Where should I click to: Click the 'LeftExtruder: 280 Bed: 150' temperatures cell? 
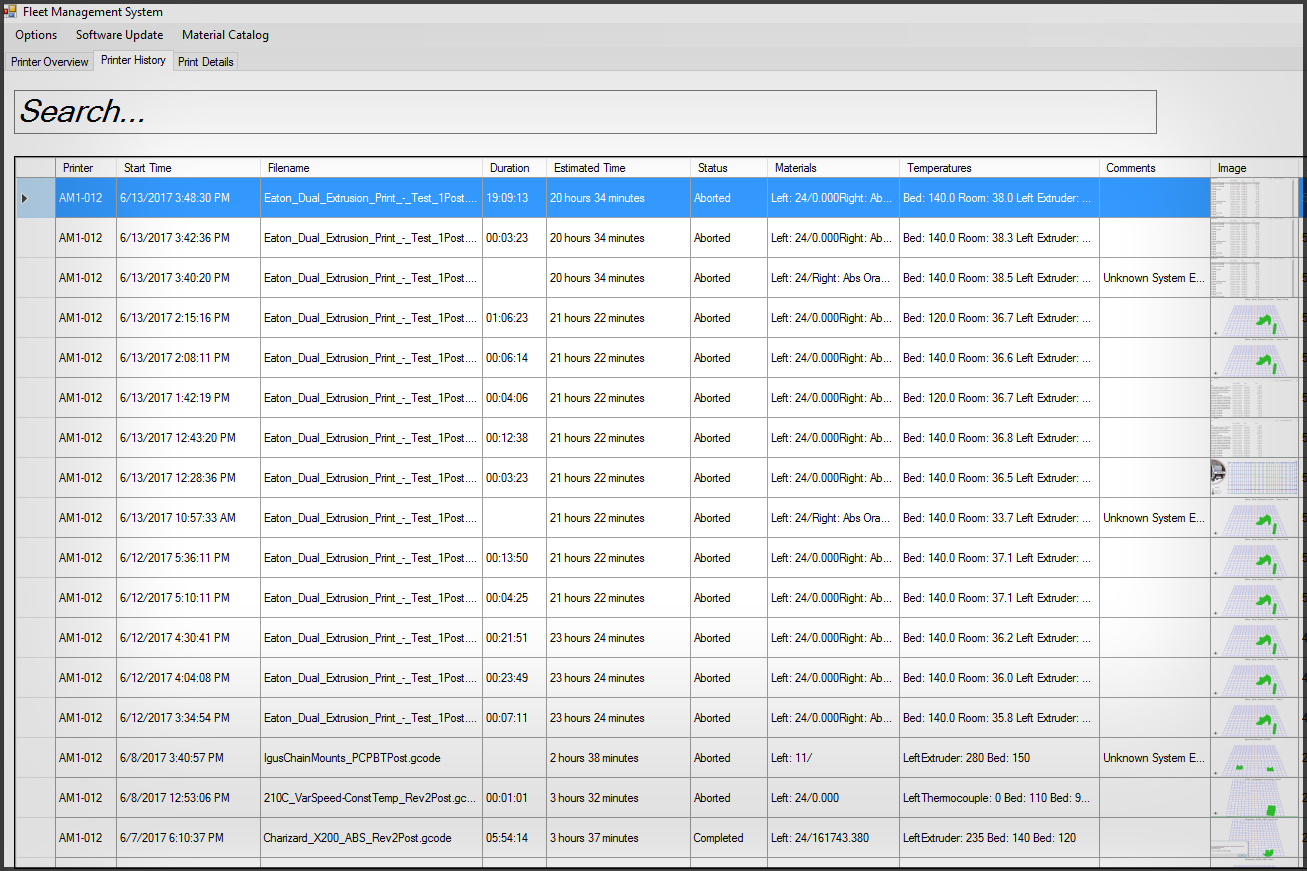[999, 758]
